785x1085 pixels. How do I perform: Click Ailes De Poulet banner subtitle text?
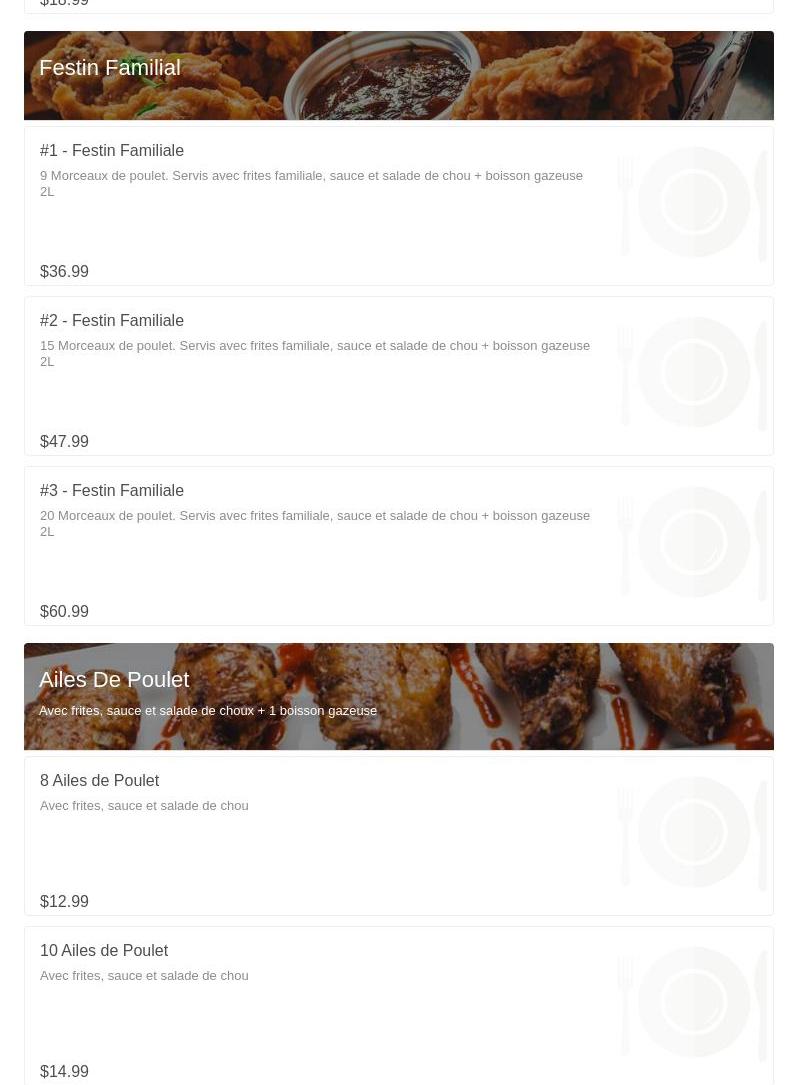[208, 711]
